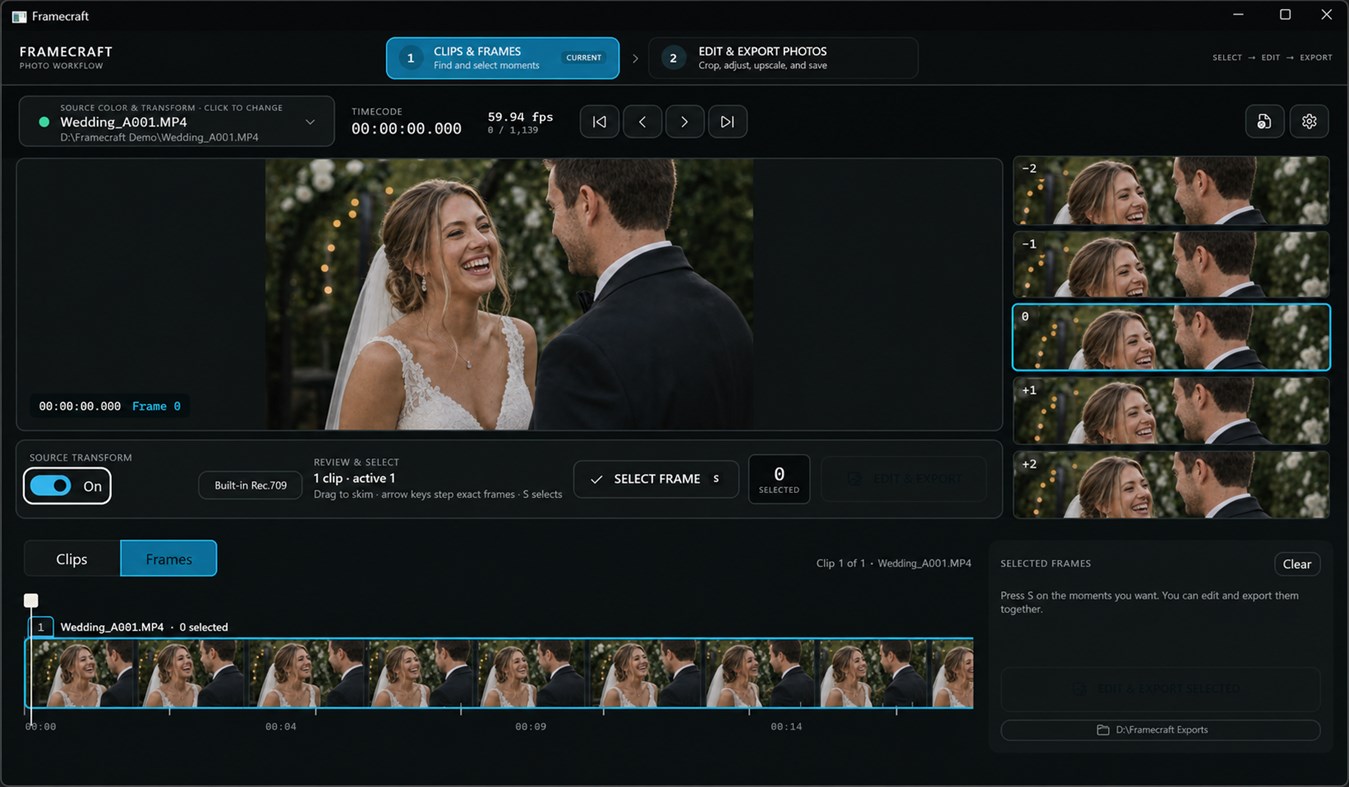The image size is (1349, 787).
Task: Select the Frames tab
Action: (169, 559)
